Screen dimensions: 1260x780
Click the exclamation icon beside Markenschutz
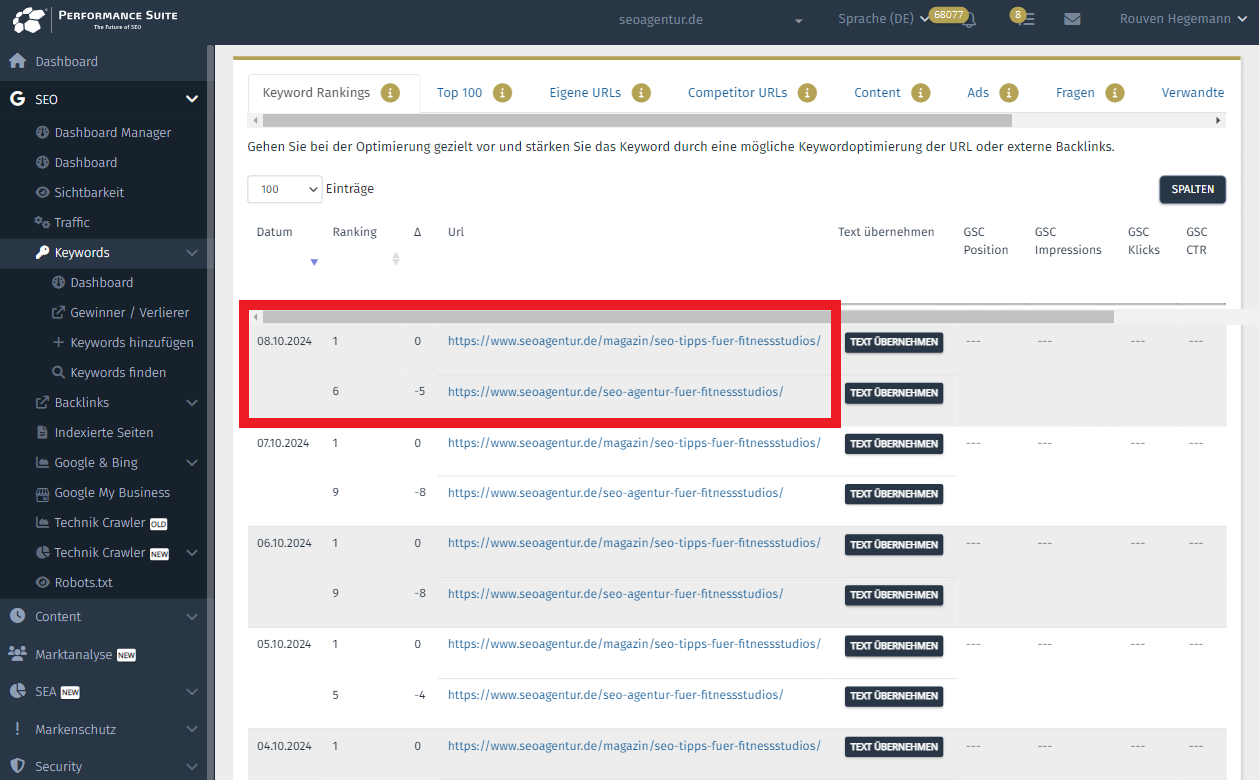tap(17, 729)
